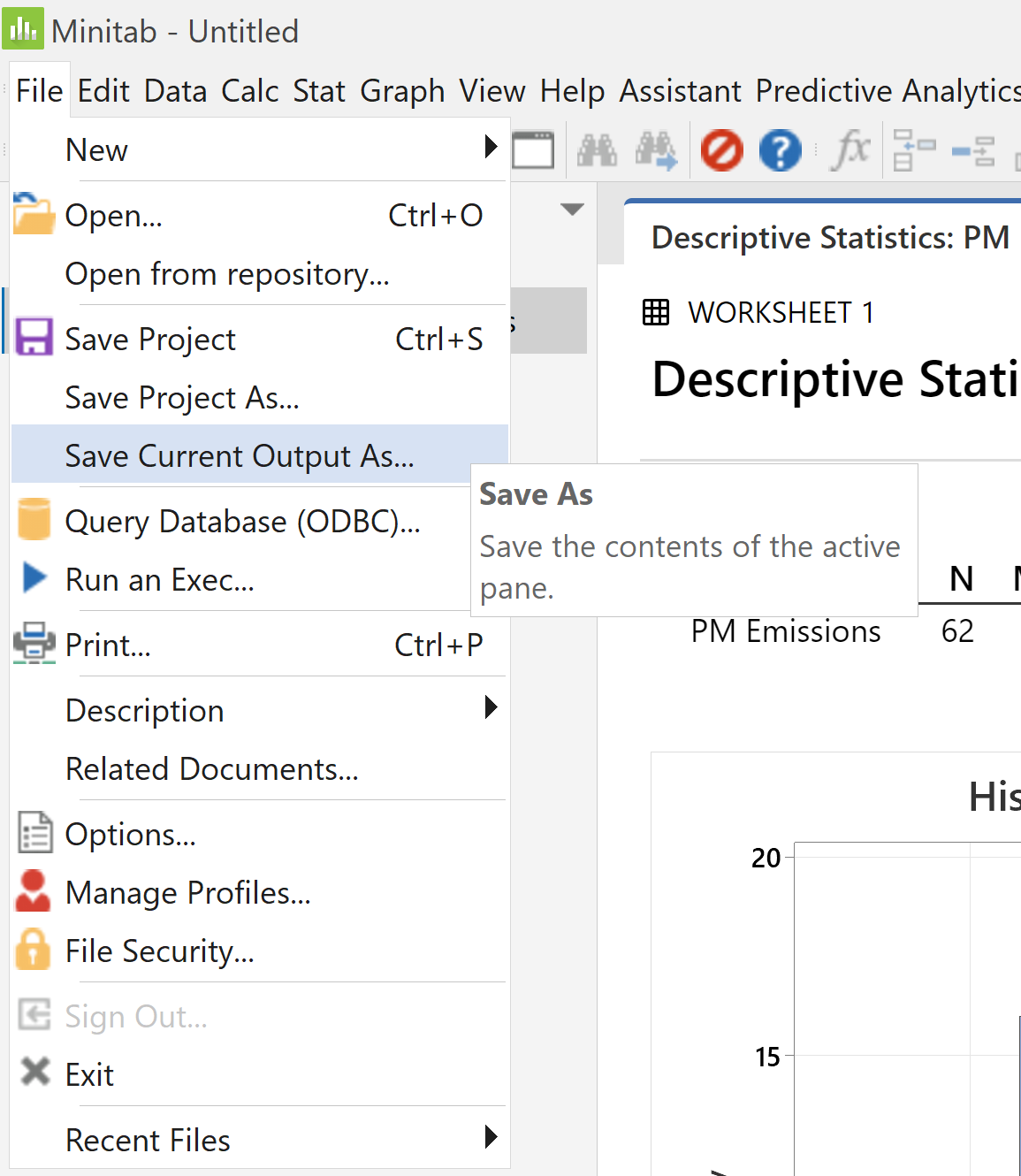
Task: Choose Save Current Output As...
Action: point(260,454)
